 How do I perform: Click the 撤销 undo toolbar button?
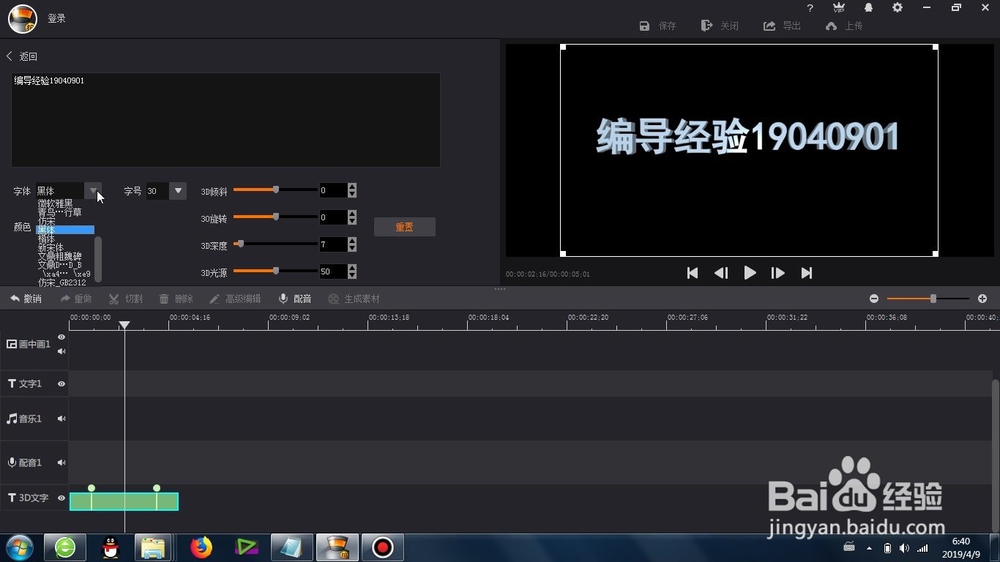click(x=26, y=299)
